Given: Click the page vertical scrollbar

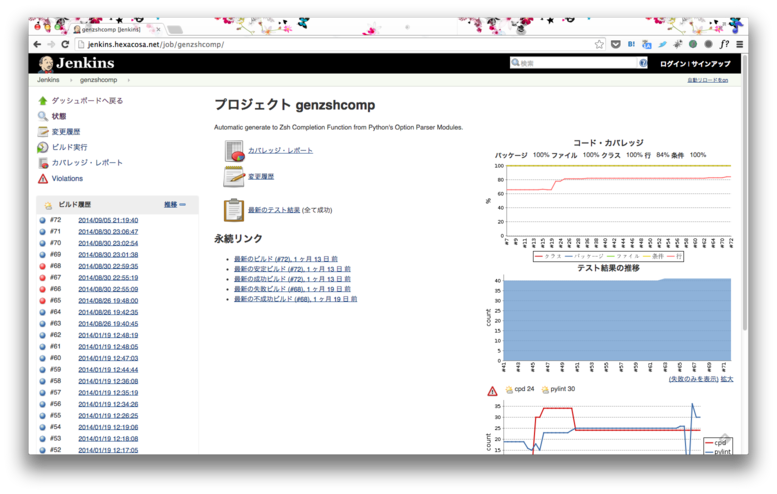Looking at the screenshot, I should coord(745,193).
